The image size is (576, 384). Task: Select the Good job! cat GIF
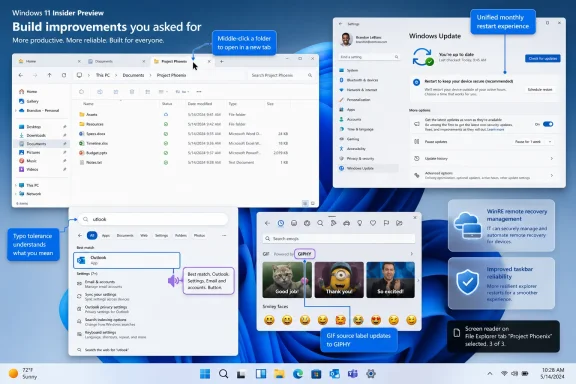click(287, 280)
